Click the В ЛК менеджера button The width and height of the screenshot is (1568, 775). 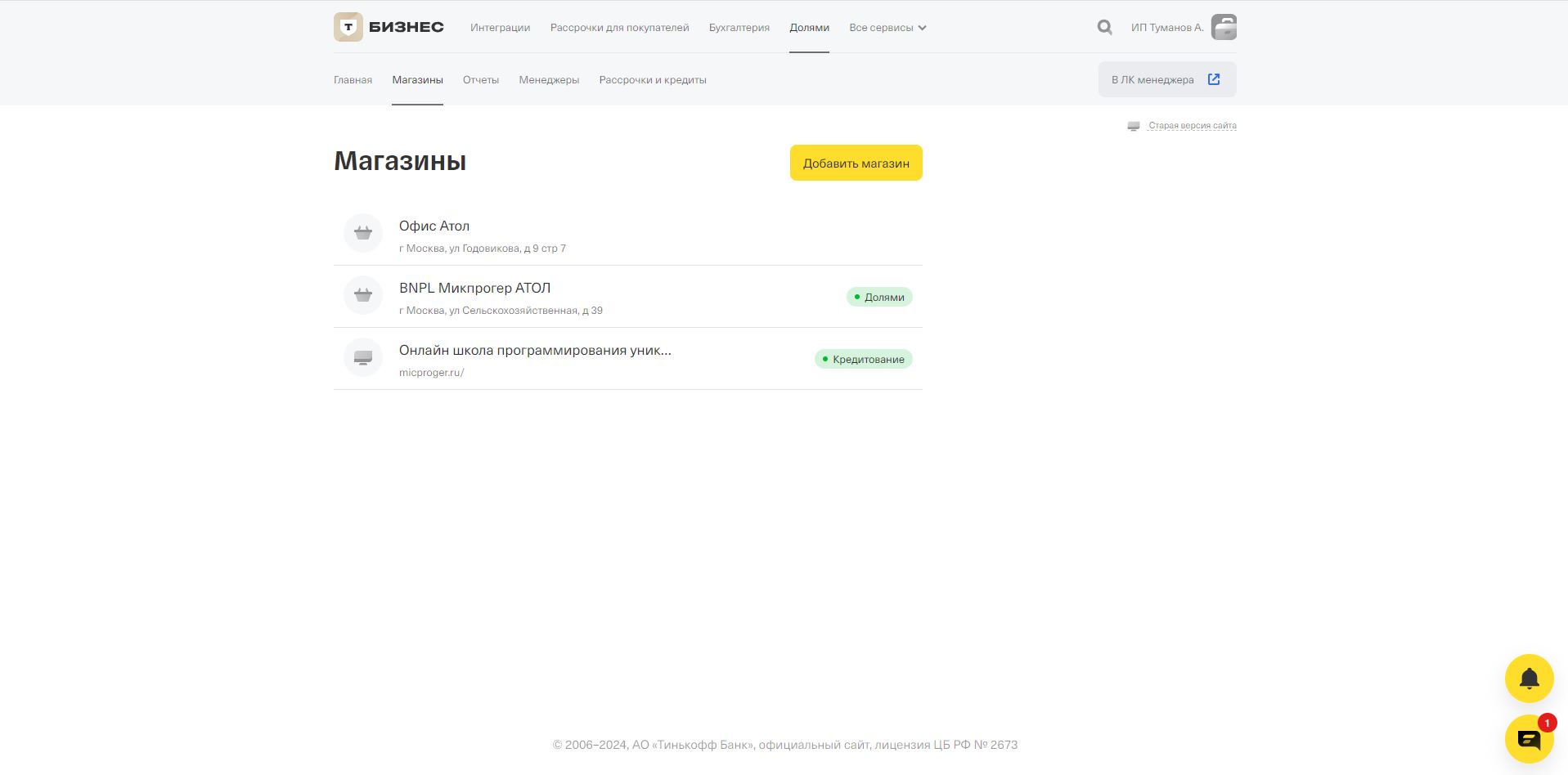[1167, 79]
